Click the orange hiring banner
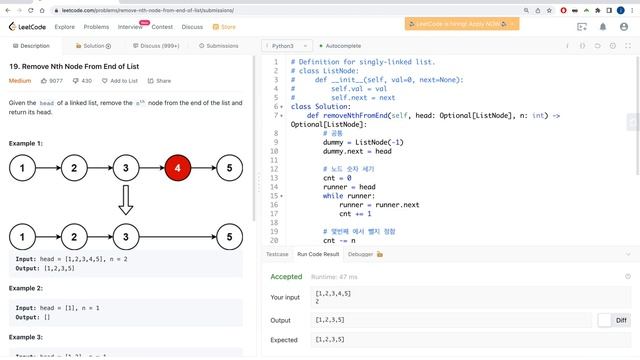Viewport: 640px width, 360px height. click(x=462, y=24)
